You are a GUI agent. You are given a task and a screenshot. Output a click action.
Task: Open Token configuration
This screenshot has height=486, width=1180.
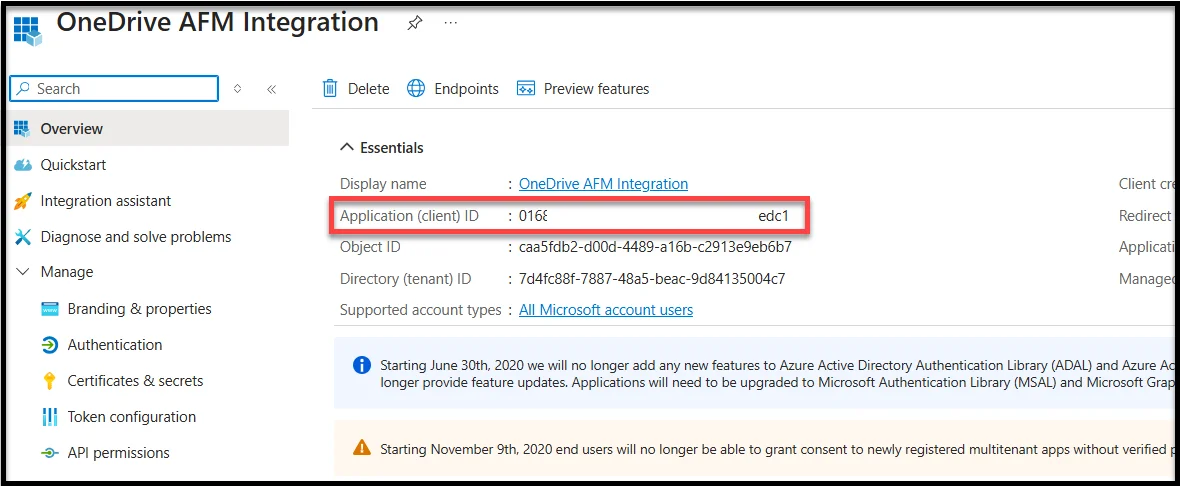coord(131,417)
